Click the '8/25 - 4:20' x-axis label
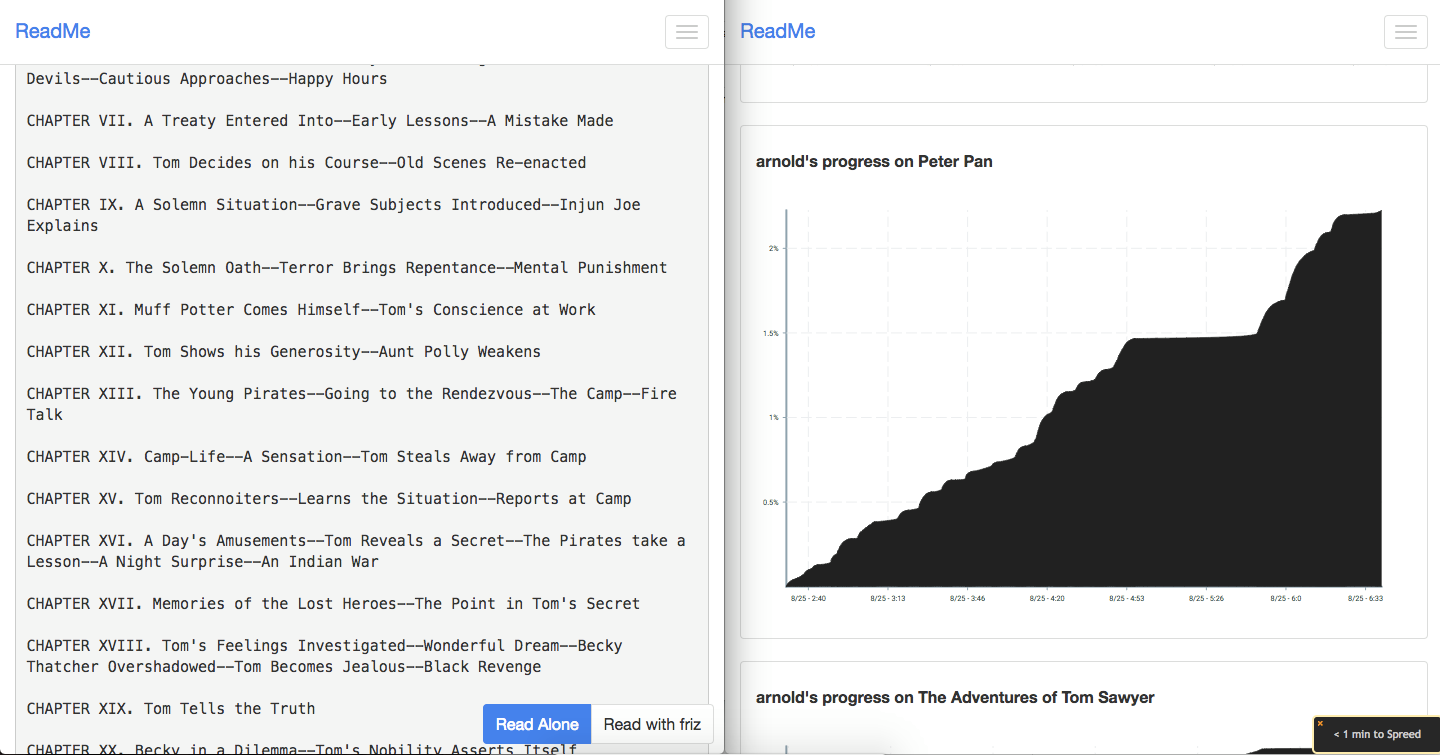This screenshot has height=755, width=1440. tap(1047, 598)
